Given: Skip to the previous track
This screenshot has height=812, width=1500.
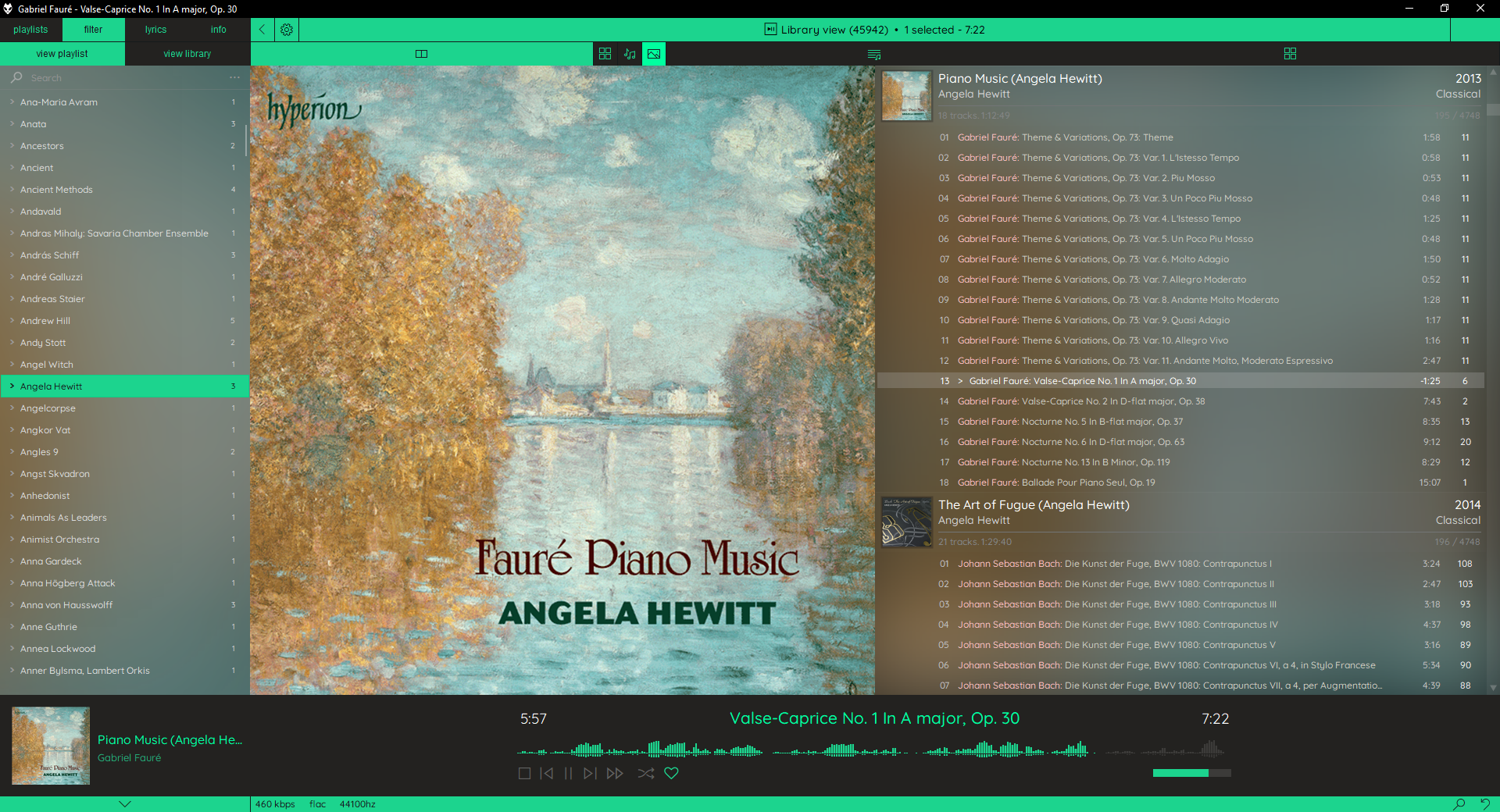Looking at the screenshot, I should tap(547, 774).
